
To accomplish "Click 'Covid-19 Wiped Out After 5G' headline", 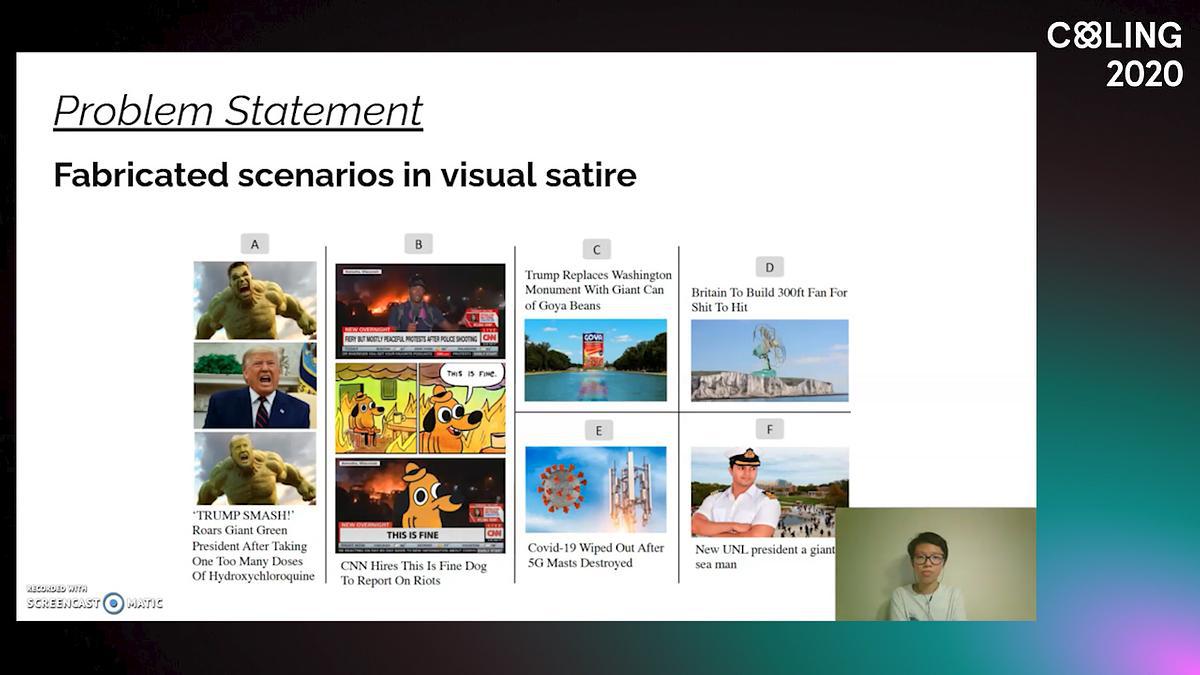I will point(595,555).
